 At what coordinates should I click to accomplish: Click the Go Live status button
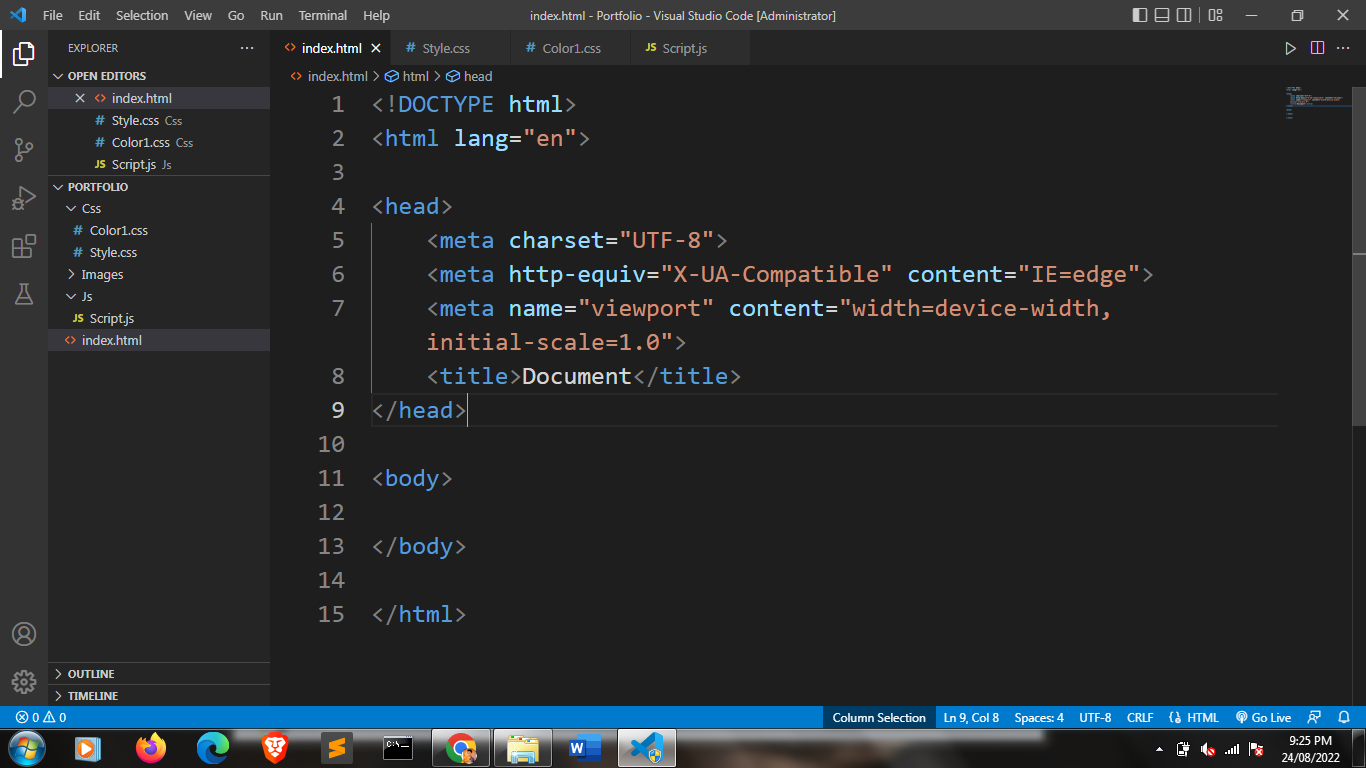1263,717
